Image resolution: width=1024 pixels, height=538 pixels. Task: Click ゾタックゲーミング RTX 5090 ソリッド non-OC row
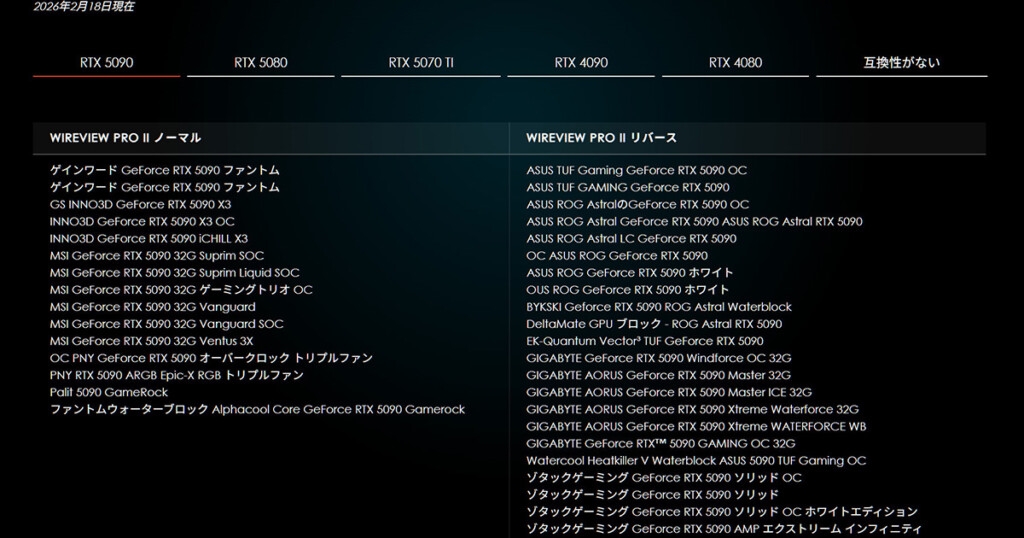click(x=652, y=494)
